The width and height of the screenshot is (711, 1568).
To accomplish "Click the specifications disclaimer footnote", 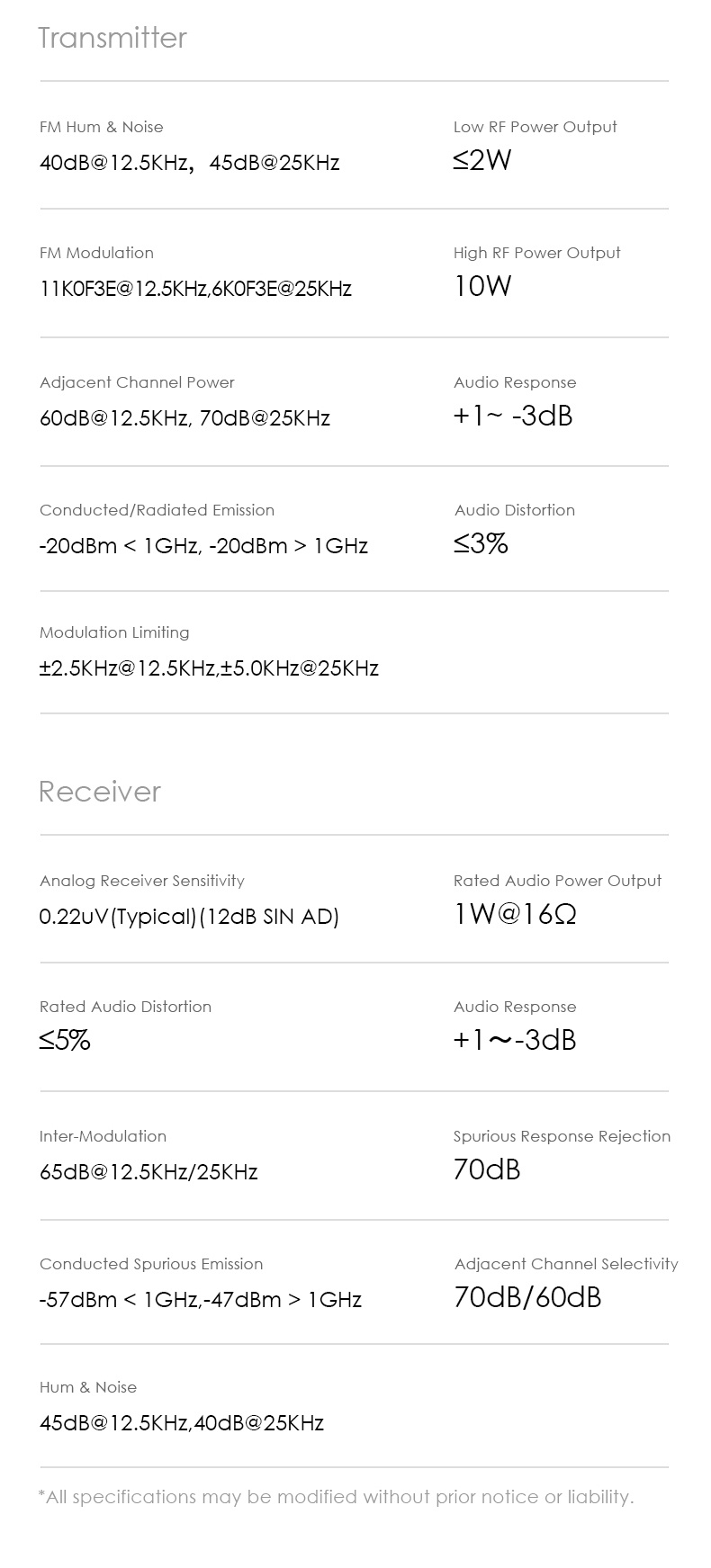I will coord(336,1497).
